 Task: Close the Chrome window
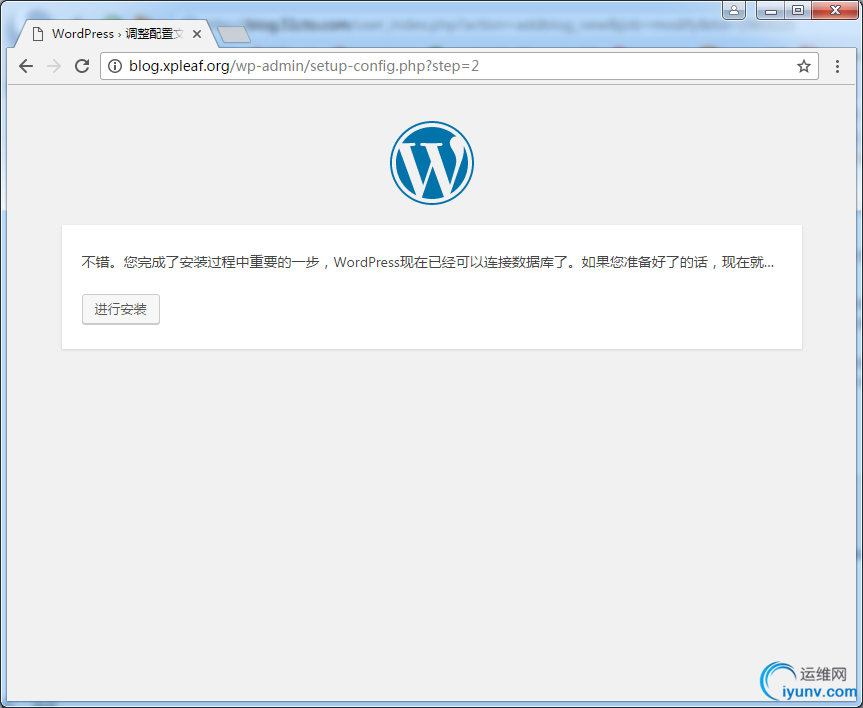[834, 10]
